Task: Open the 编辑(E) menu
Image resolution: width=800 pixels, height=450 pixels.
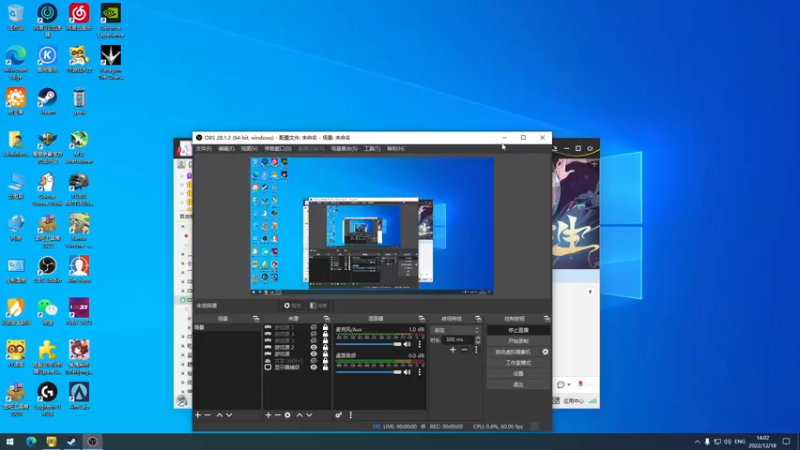Action: click(226, 148)
